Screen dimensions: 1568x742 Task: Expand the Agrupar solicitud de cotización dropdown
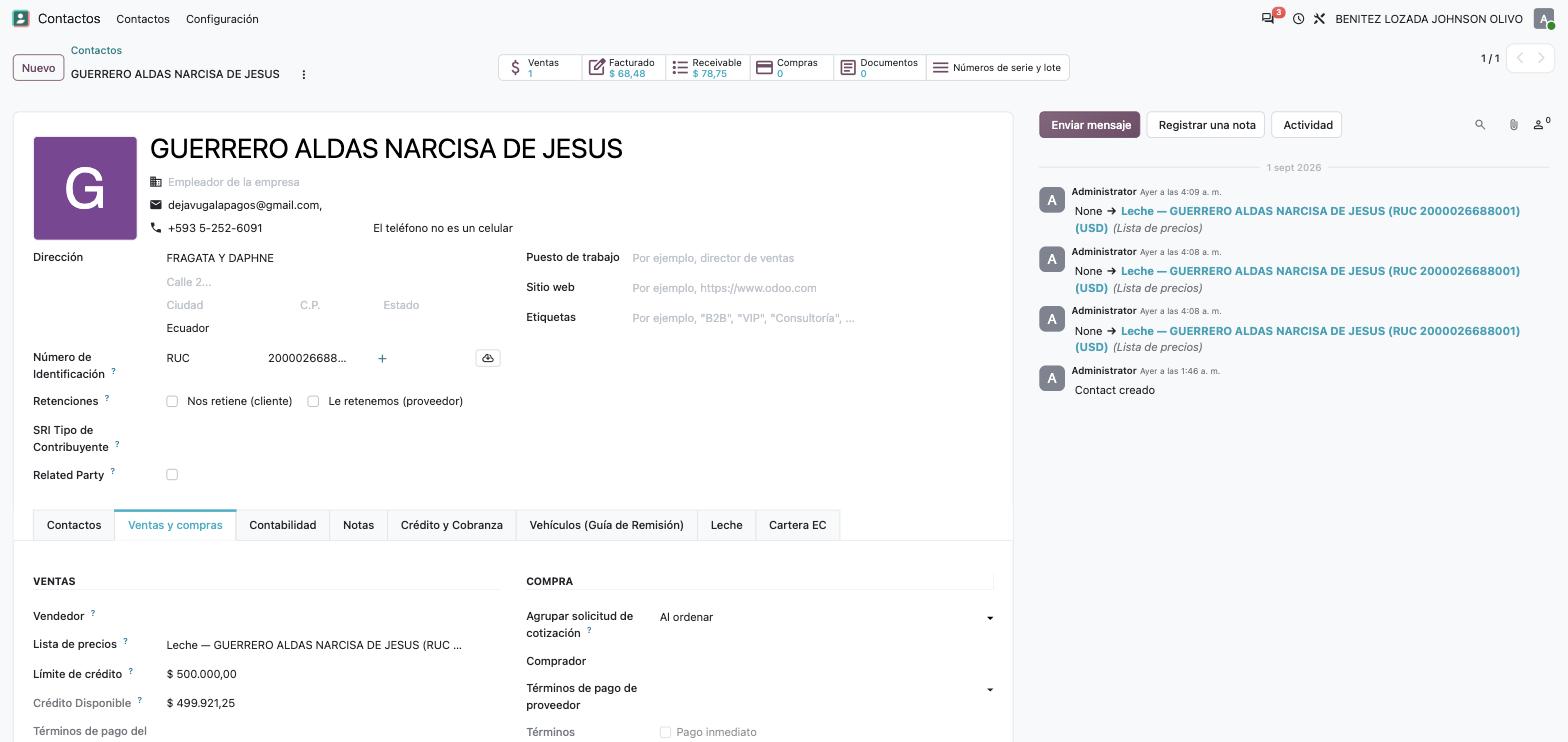coord(826,617)
